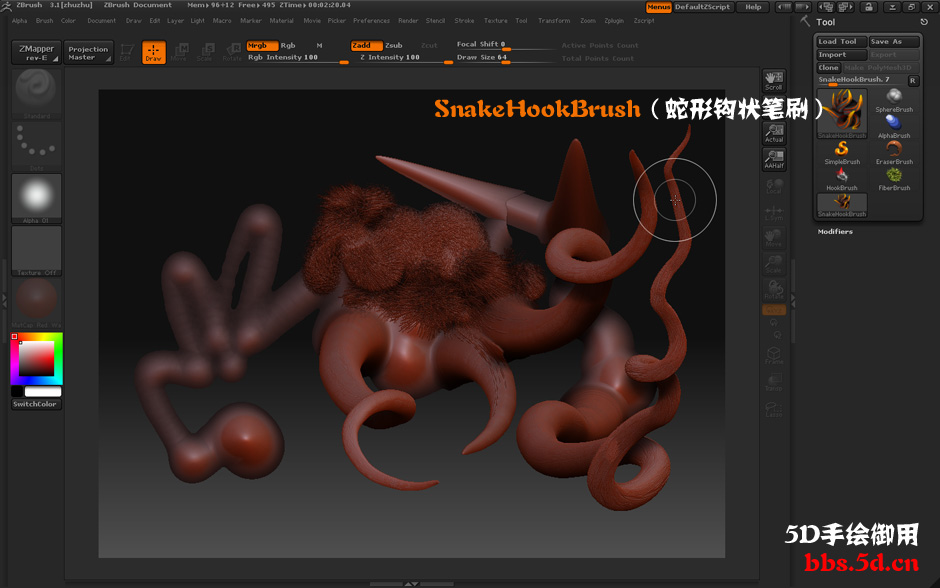Open the Texture Off selector
The image size is (940, 588).
[37, 251]
